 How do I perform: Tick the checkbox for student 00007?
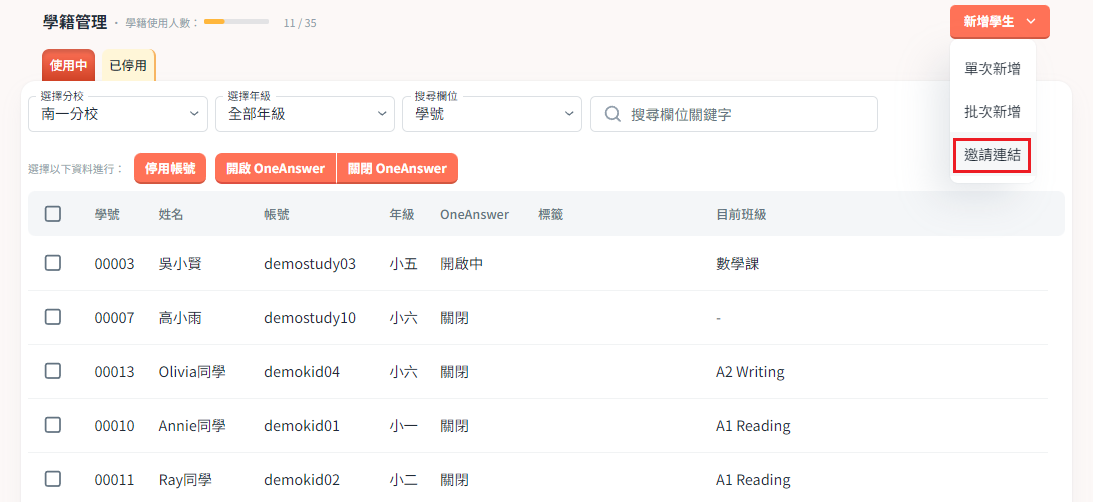[x=52, y=317]
